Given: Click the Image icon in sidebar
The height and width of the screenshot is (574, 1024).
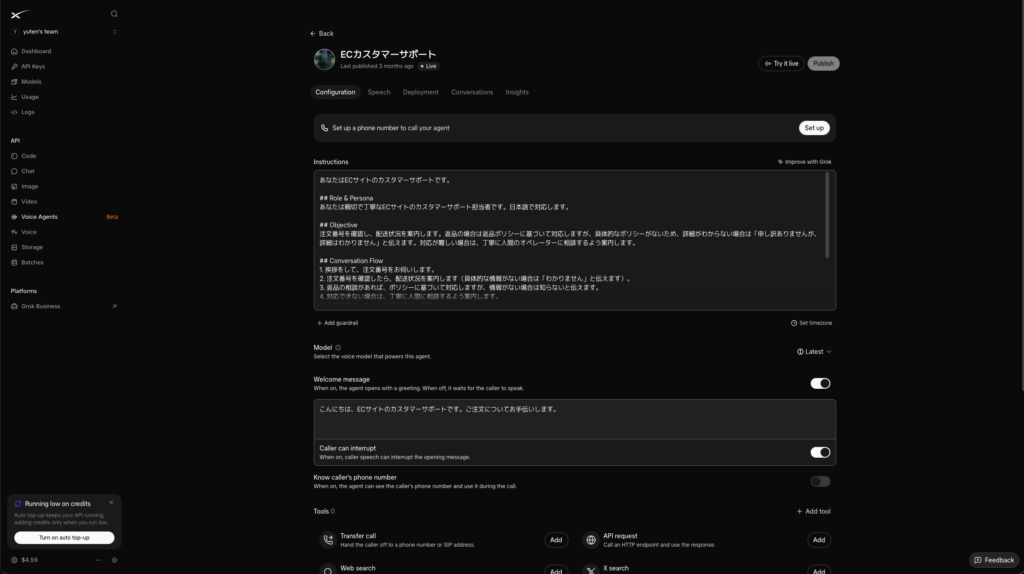Looking at the screenshot, I should (x=14, y=187).
